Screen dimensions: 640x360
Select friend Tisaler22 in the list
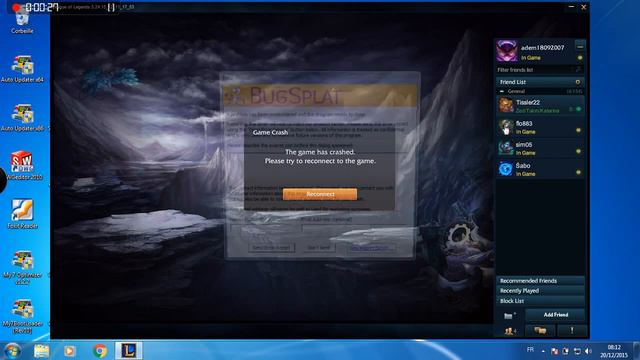tap(540, 106)
